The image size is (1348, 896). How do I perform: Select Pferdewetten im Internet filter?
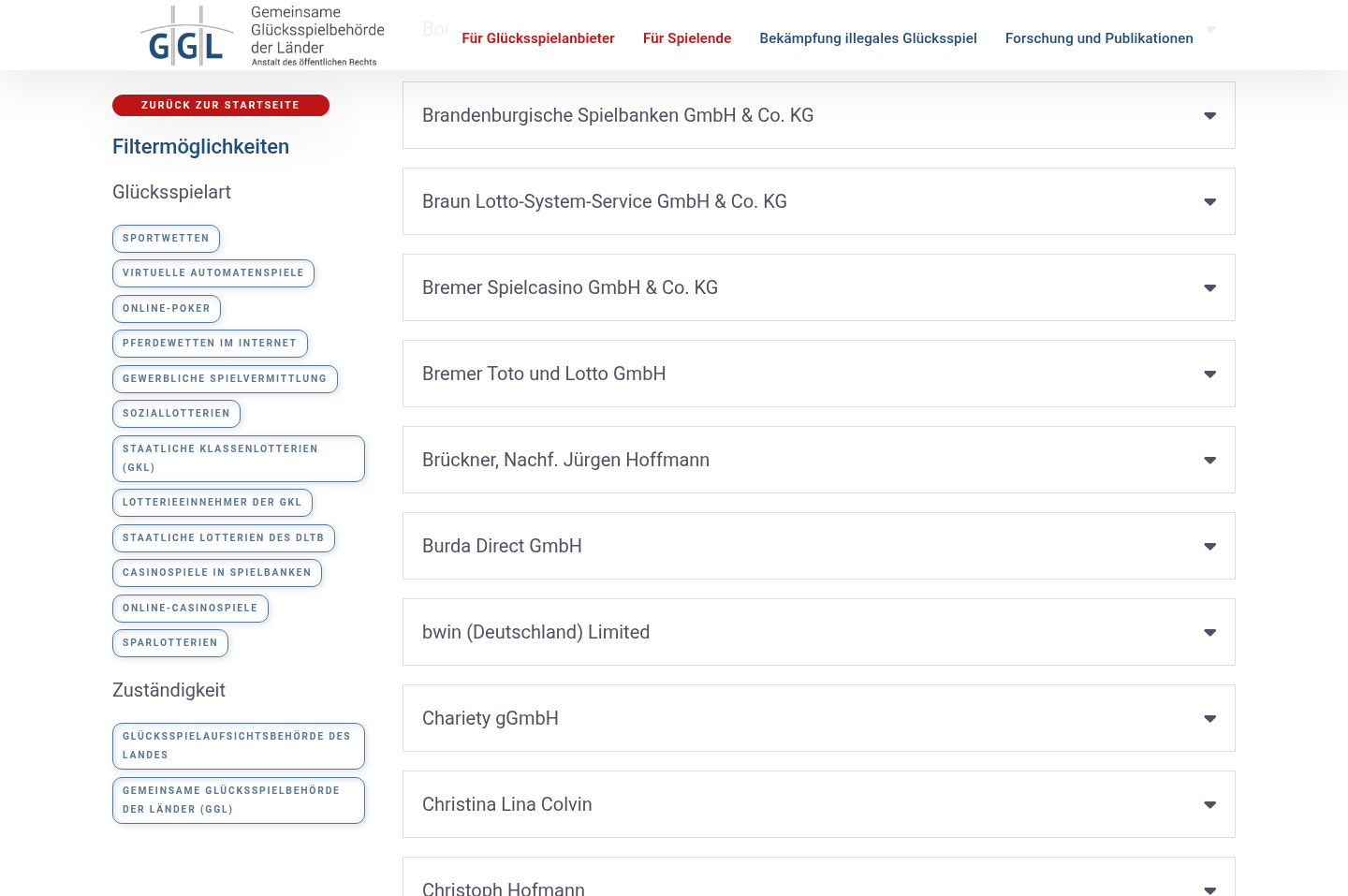pyautogui.click(x=210, y=344)
